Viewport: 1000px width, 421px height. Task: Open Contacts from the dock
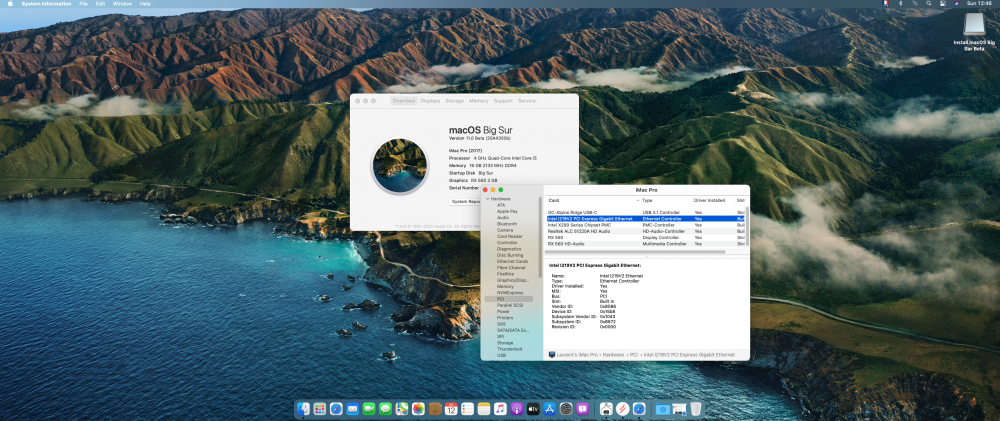coord(435,409)
